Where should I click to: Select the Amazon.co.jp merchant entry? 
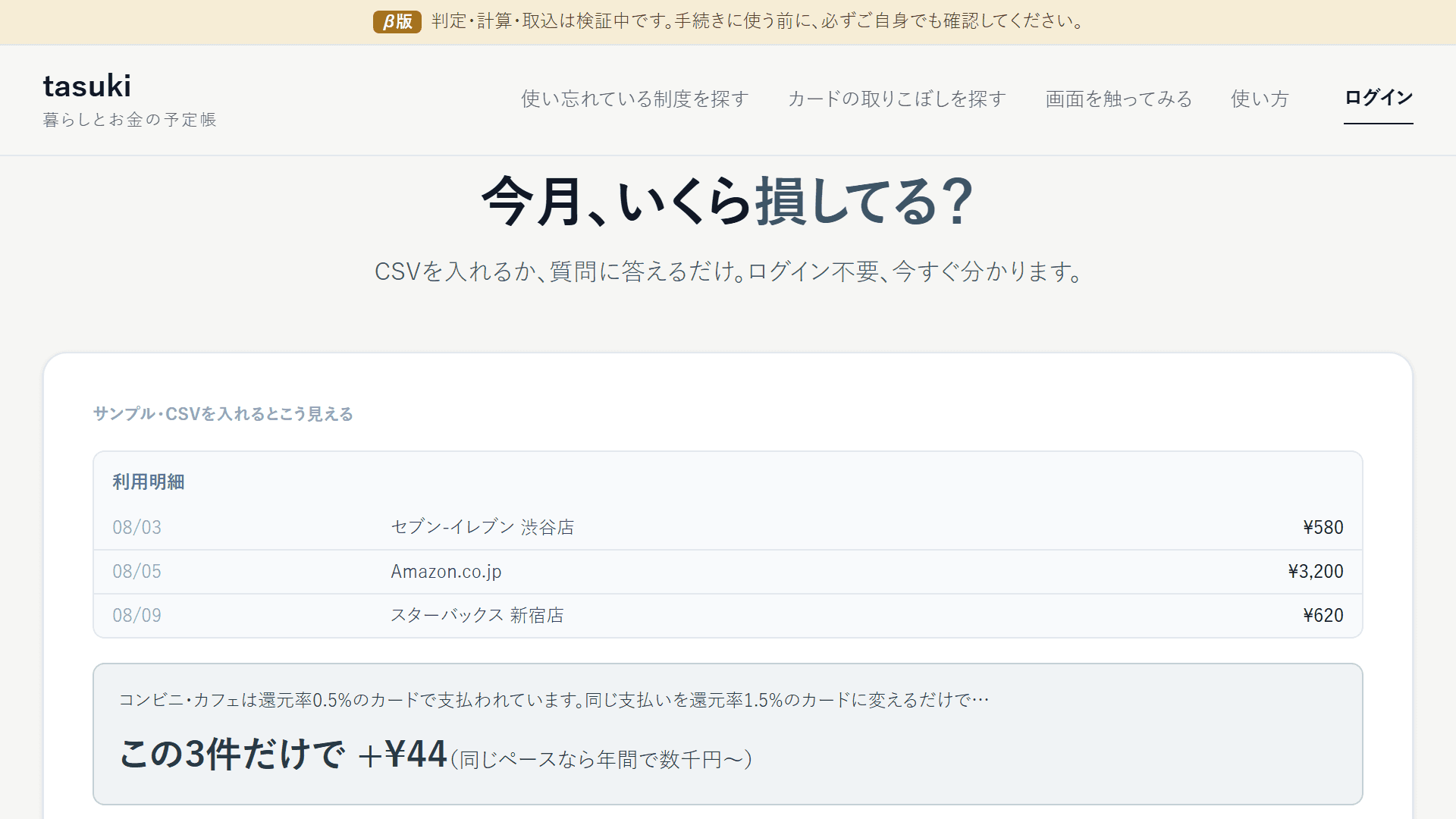(x=446, y=572)
